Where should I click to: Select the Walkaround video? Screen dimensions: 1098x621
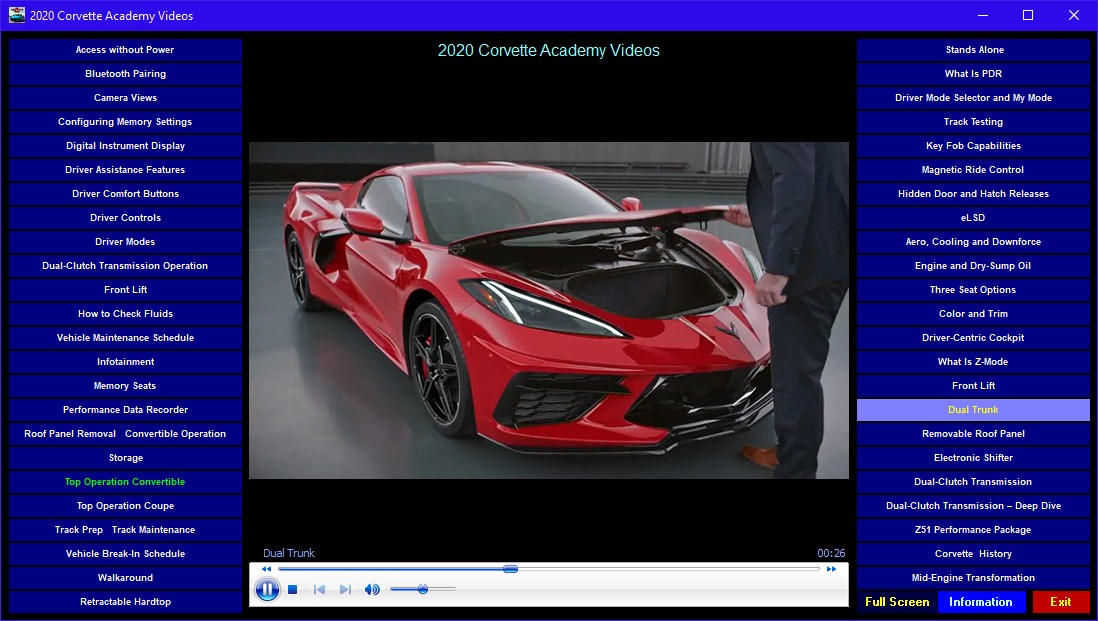pos(125,578)
